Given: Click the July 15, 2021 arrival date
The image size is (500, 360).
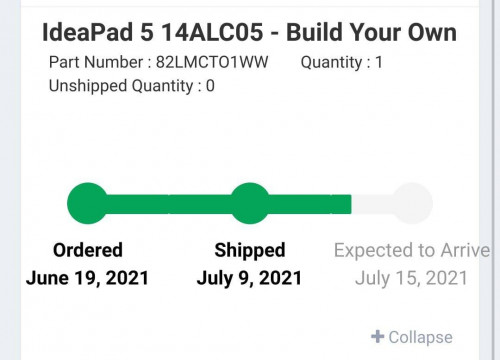Looking at the screenshot, I should point(412,278).
